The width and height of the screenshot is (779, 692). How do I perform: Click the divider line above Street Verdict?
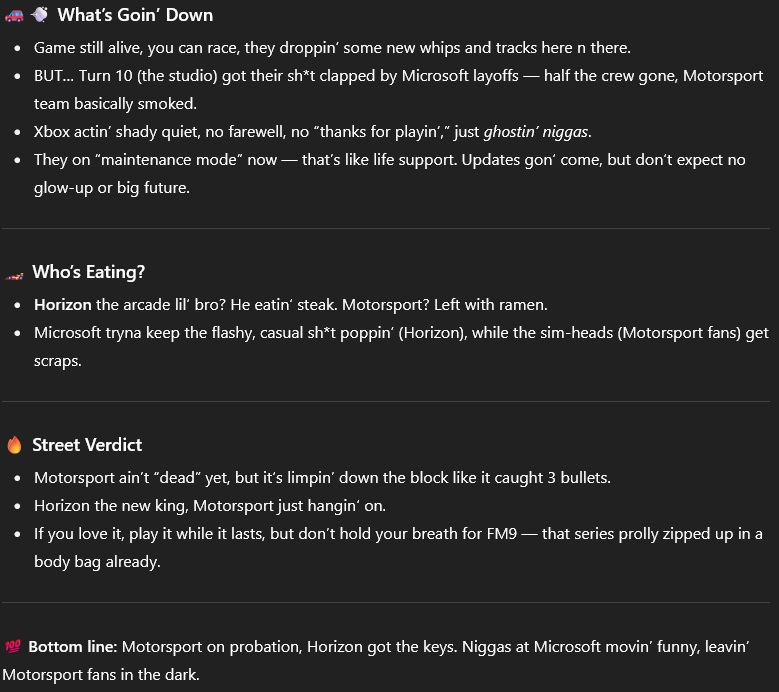click(386, 401)
